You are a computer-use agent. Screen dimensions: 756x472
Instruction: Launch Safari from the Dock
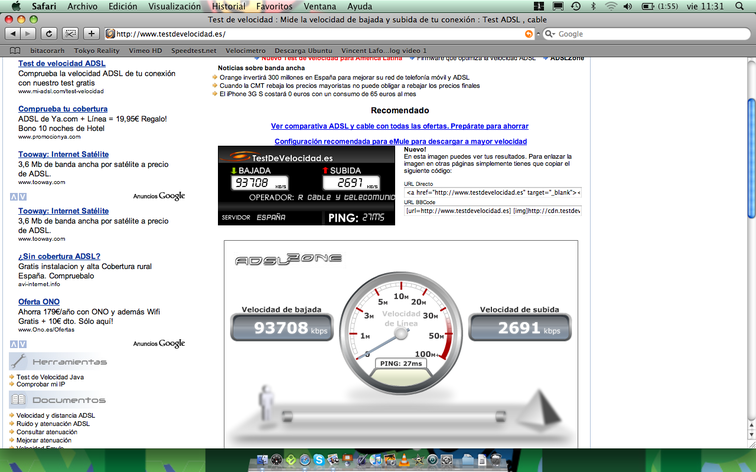point(305,460)
